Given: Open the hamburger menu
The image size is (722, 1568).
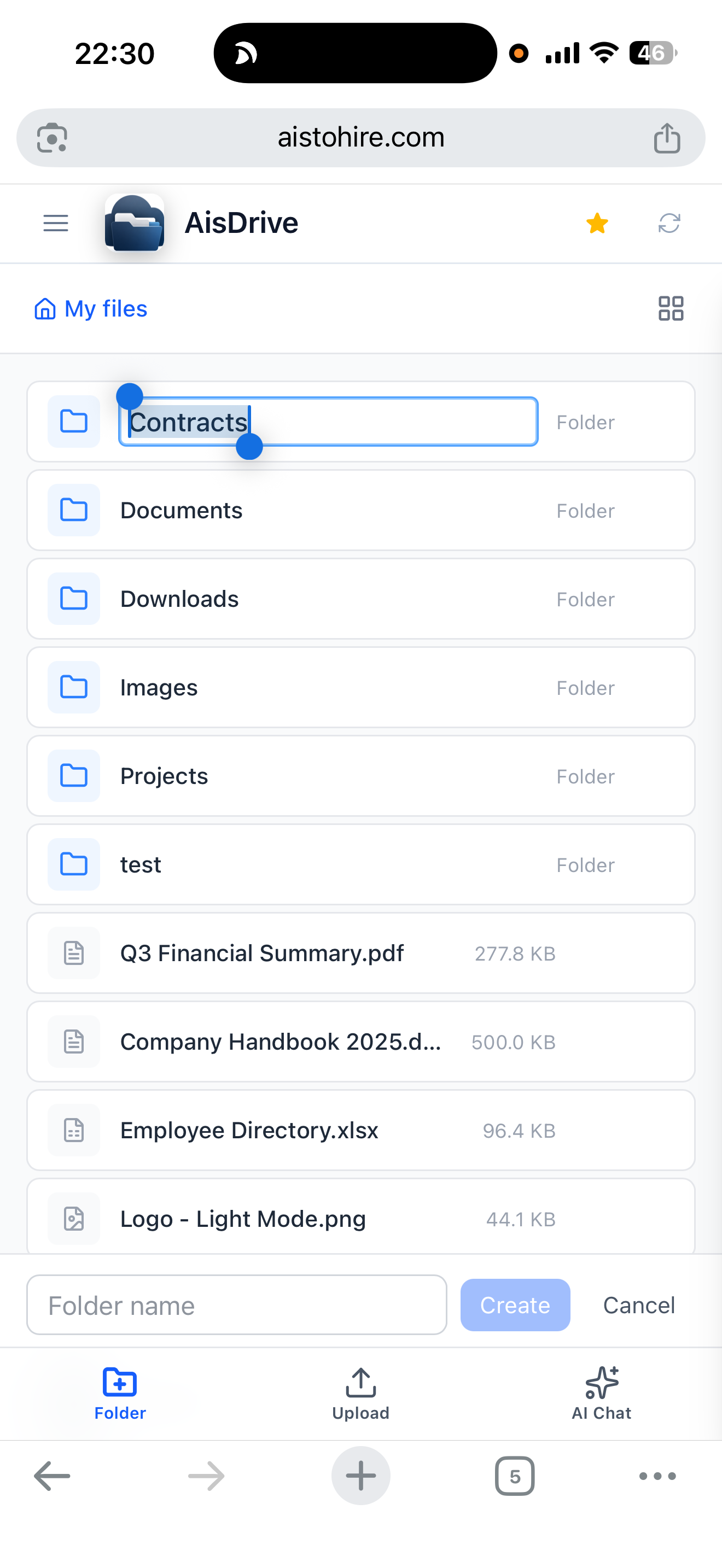Looking at the screenshot, I should 55,224.
